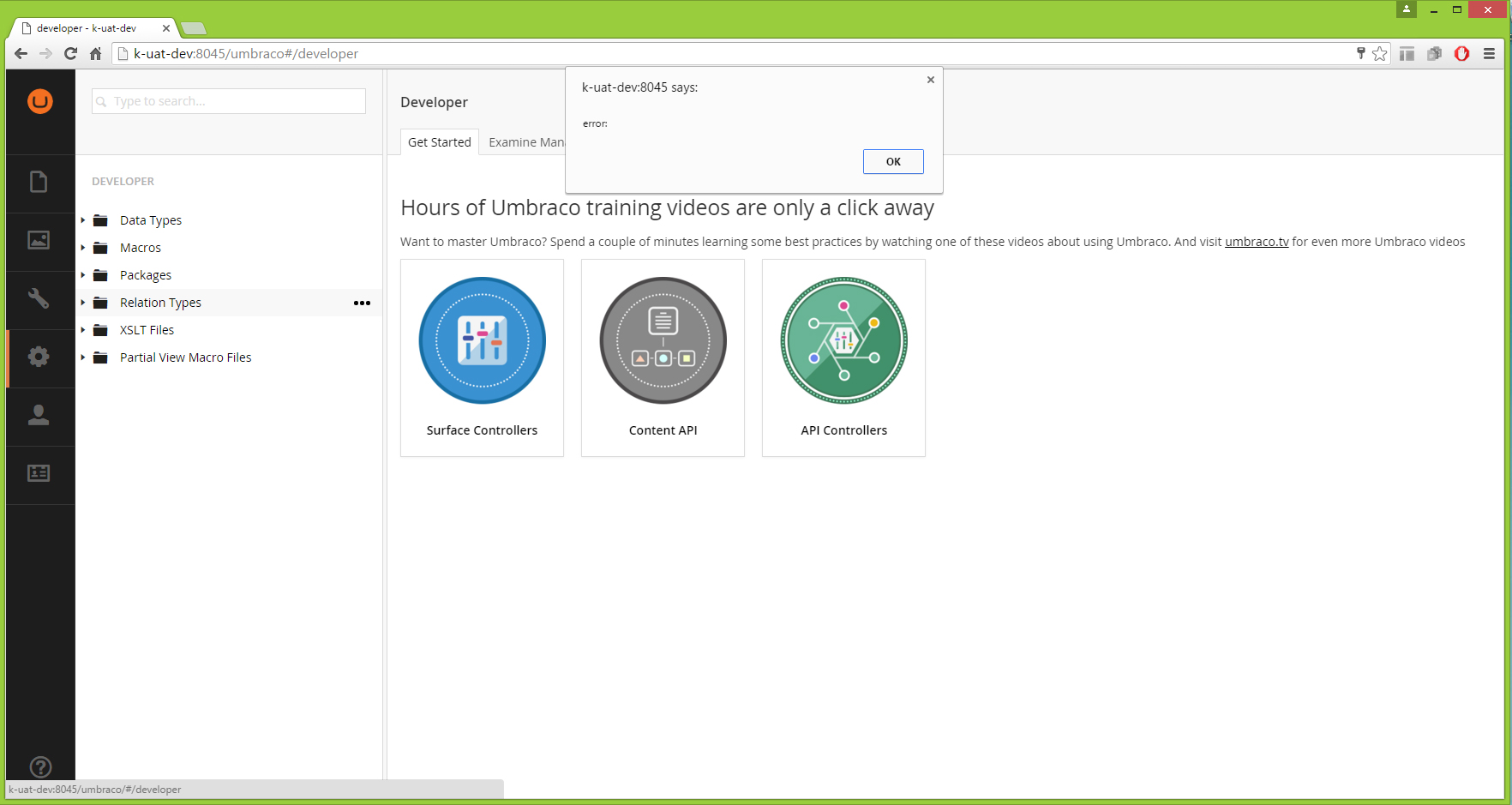Click the API Controllers label
Screen dimensions: 1512x805
[844, 430]
